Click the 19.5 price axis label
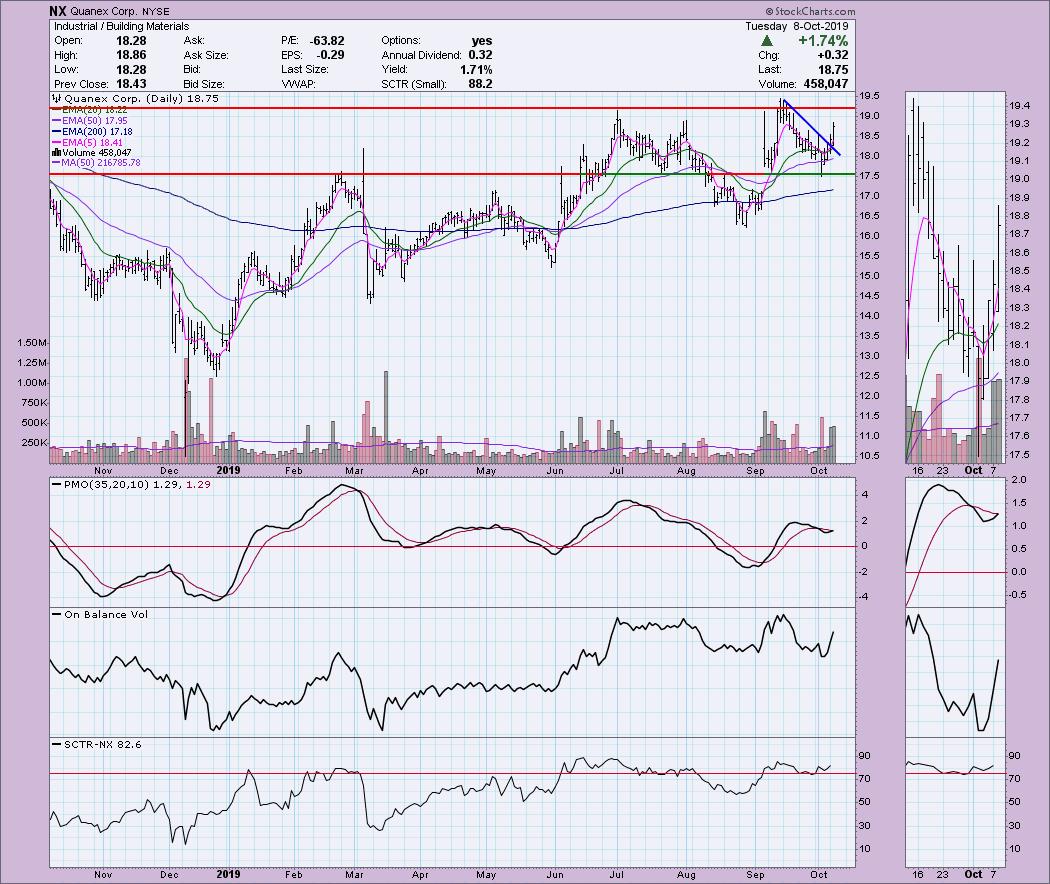1050x884 pixels. tap(871, 96)
